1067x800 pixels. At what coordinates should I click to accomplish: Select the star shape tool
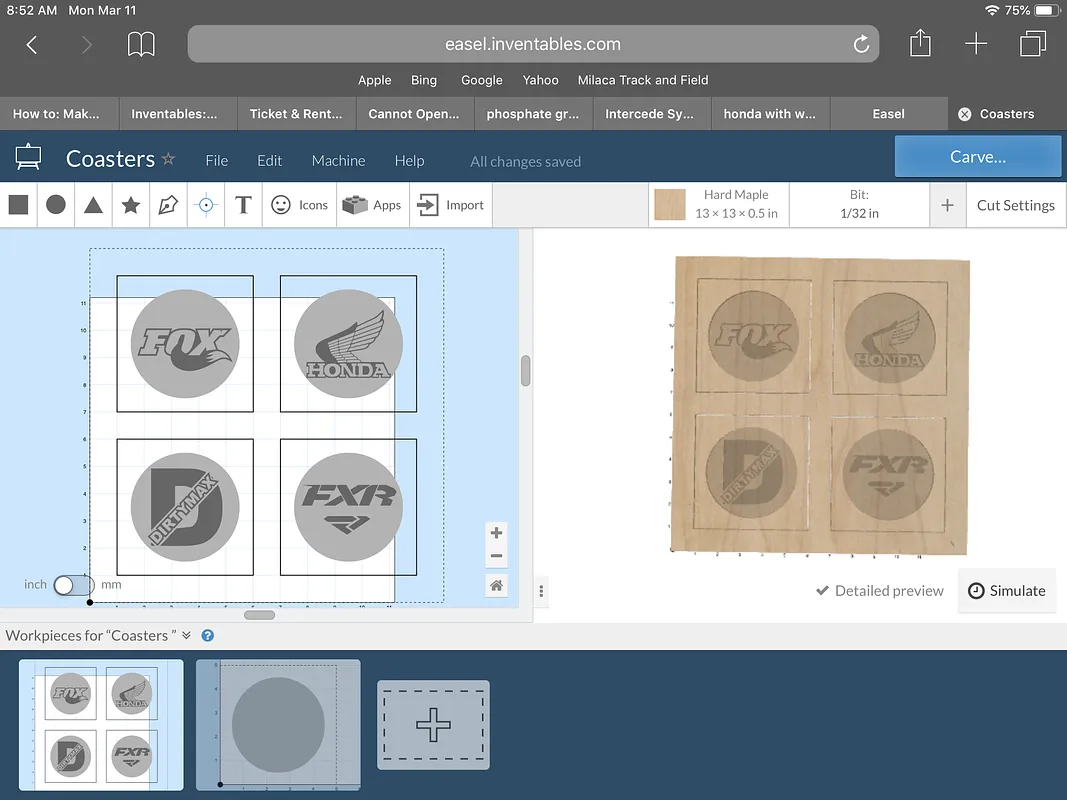coord(130,205)
